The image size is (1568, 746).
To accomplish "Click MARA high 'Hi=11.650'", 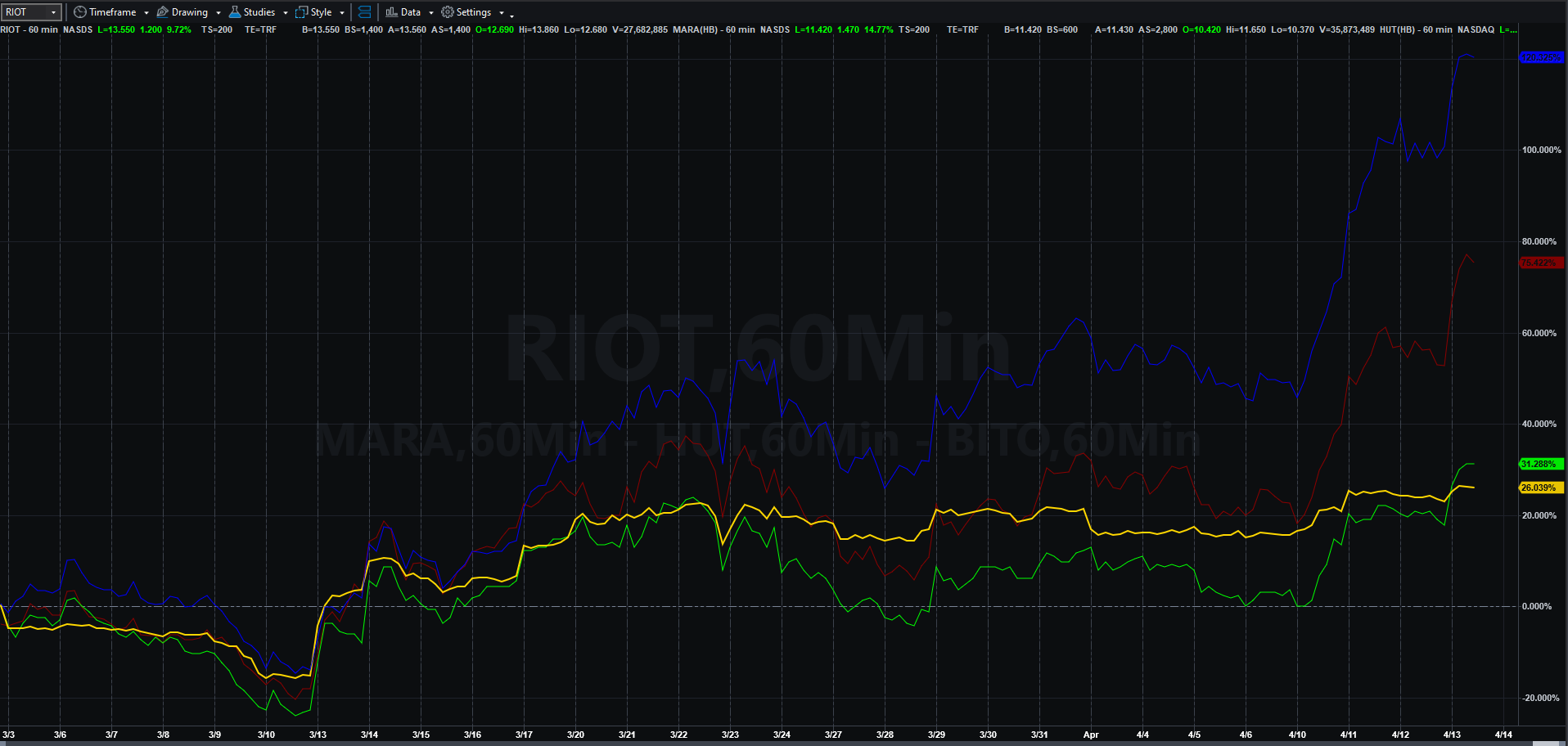I will [x=1246, y=29].
